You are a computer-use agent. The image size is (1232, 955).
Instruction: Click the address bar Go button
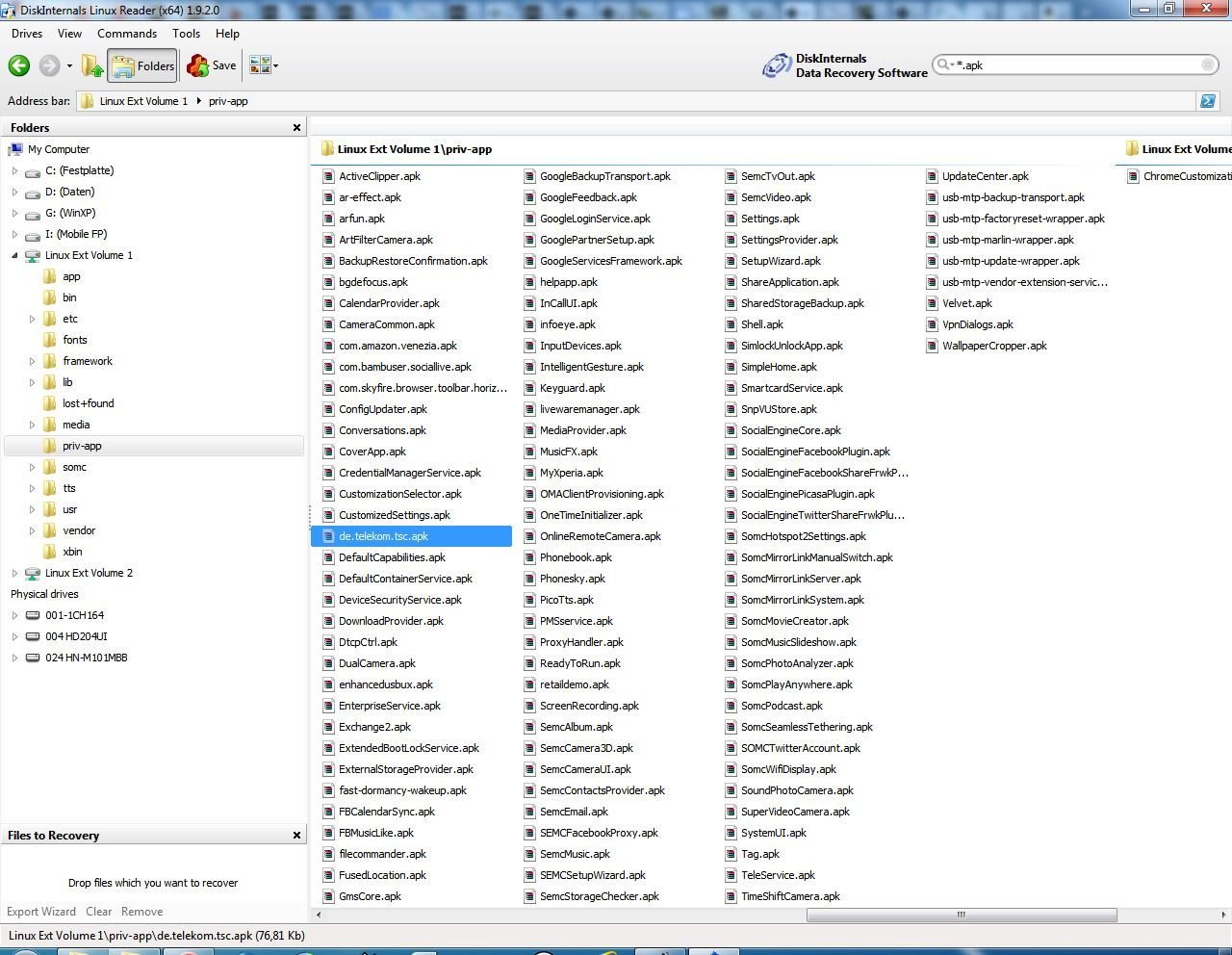pyautogui.click(x=1207, y=101)
